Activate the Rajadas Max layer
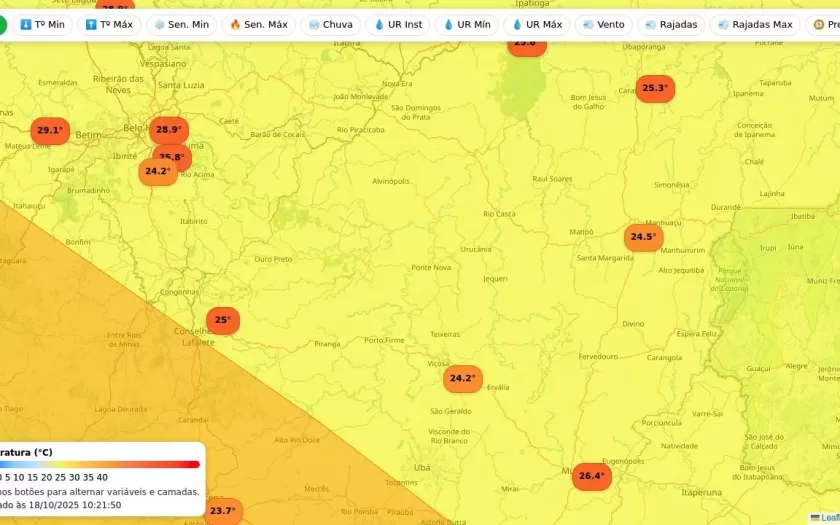Image resolution: width=840 pixels, height=525 pixels. pyautogui.click(x=753, y=24)
